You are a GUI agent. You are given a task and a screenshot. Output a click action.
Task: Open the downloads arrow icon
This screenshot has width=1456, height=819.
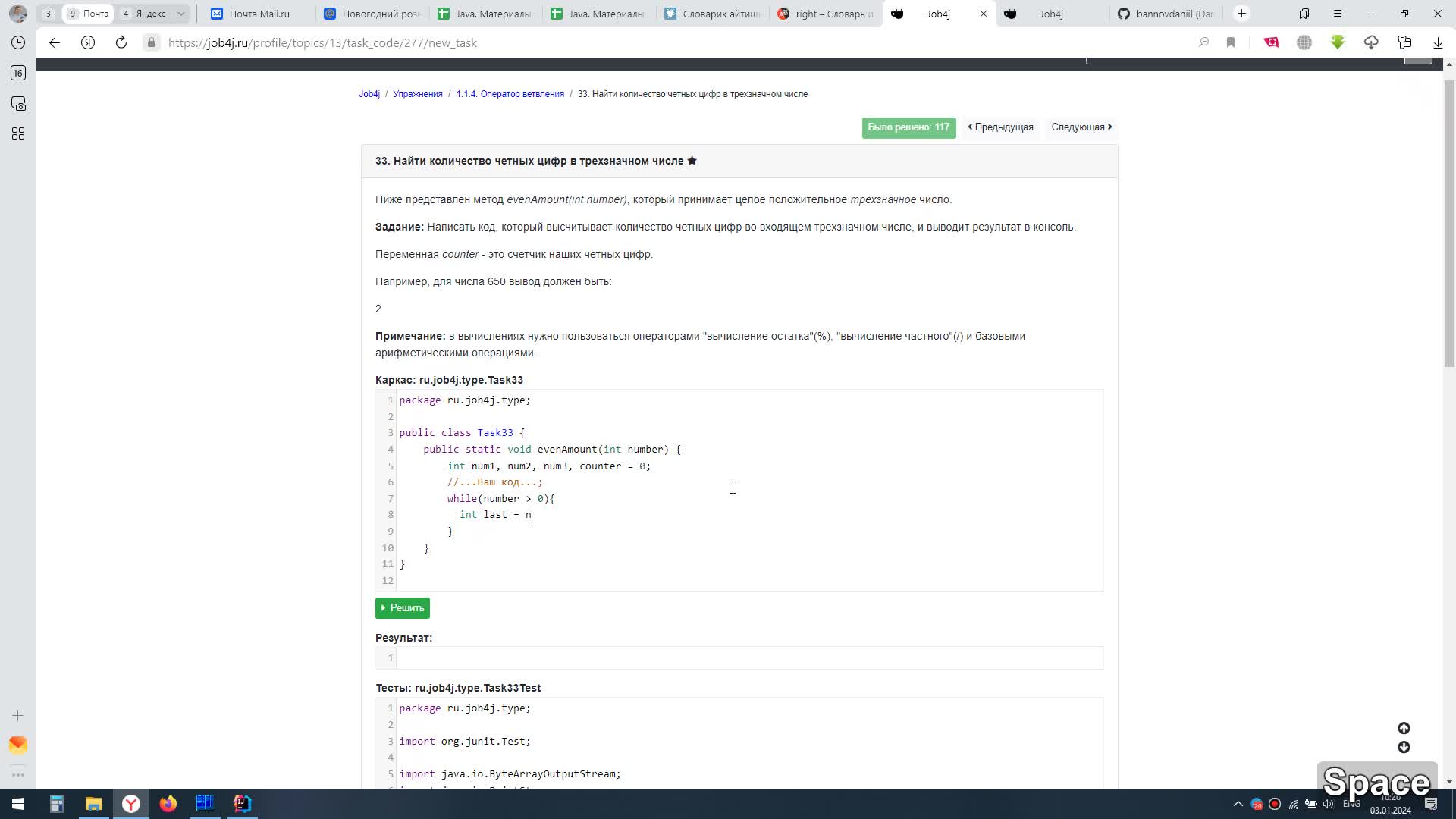(x=1438, y=42)
